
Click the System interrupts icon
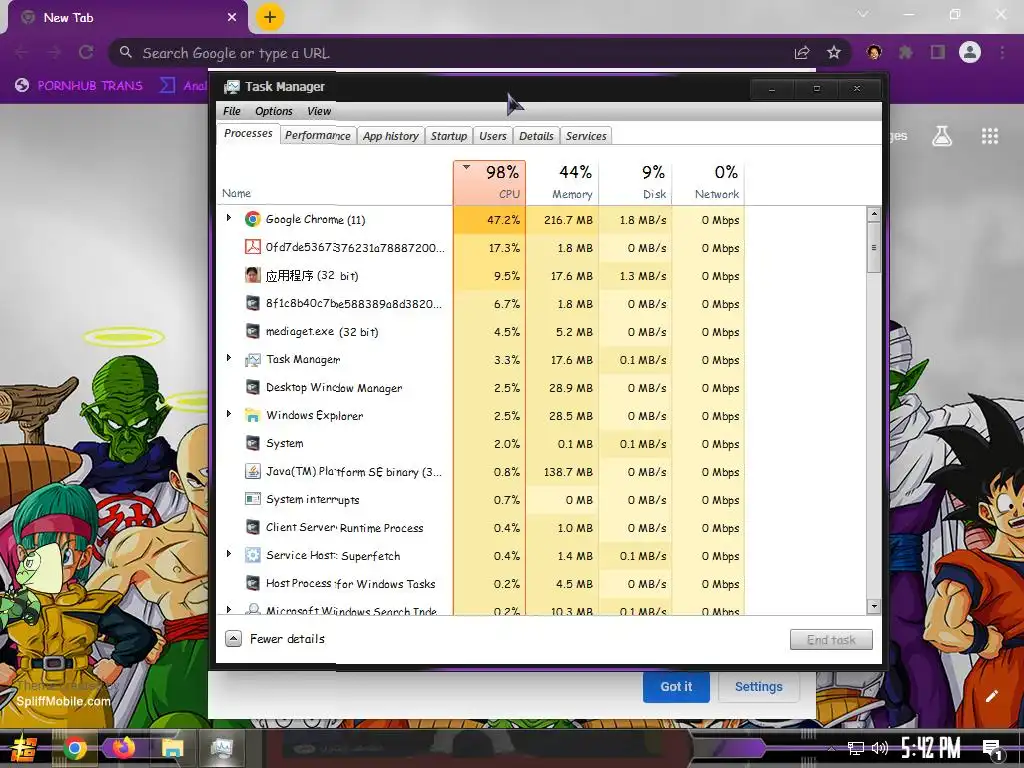pos(252,499)
